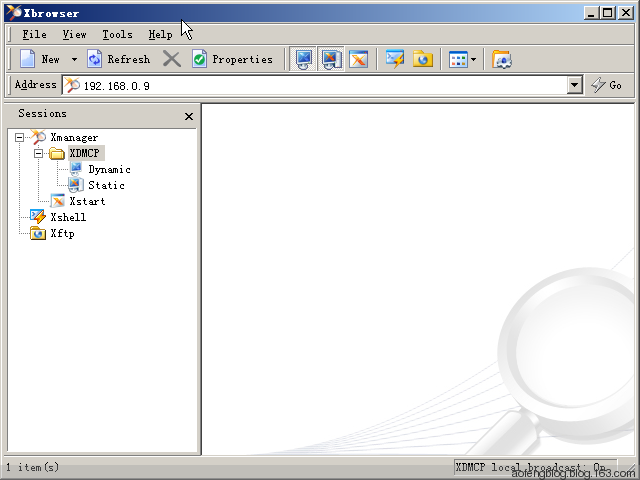
Task: Click the Go button
Action: [607, 85]
